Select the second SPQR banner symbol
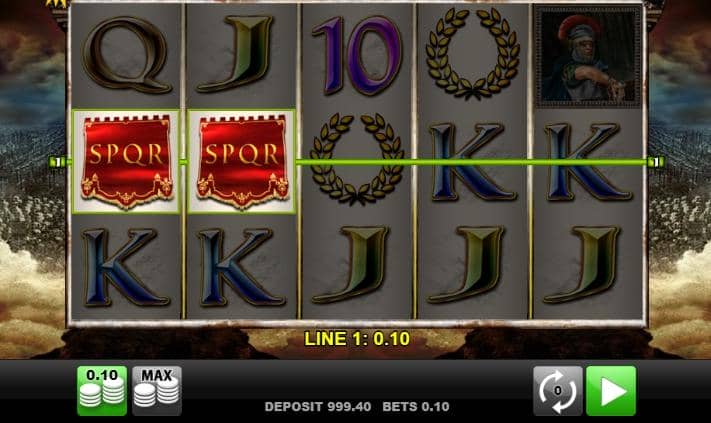This screenshot has width=711, height=423. click(x=242, y=161)
